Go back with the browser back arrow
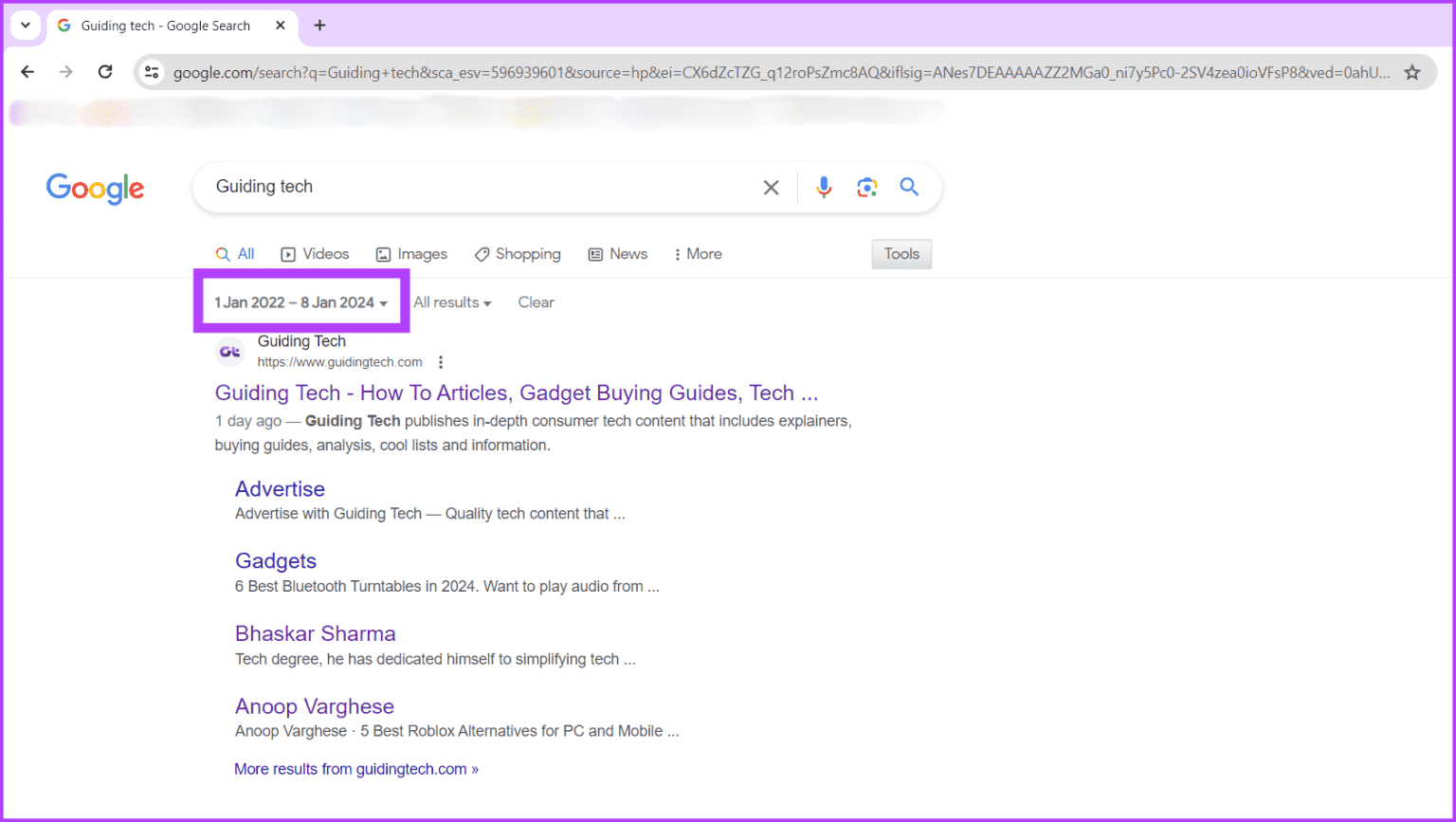The image size is (1456, 822). tap(27, 72)
